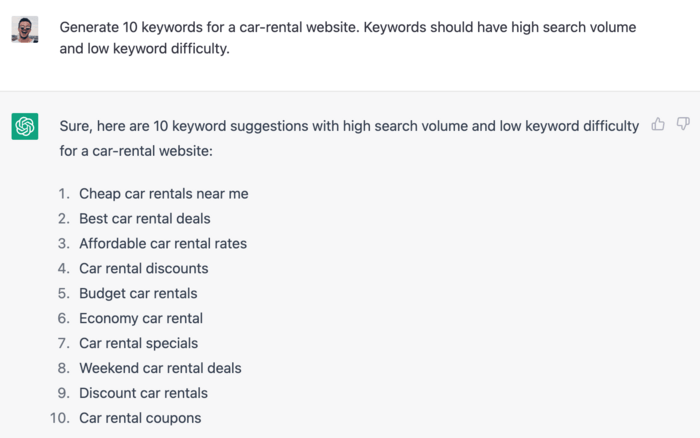Viewport: 700px width, 438px height.
Task: Click the "Best car rental deals" list item
Action: 145,218
